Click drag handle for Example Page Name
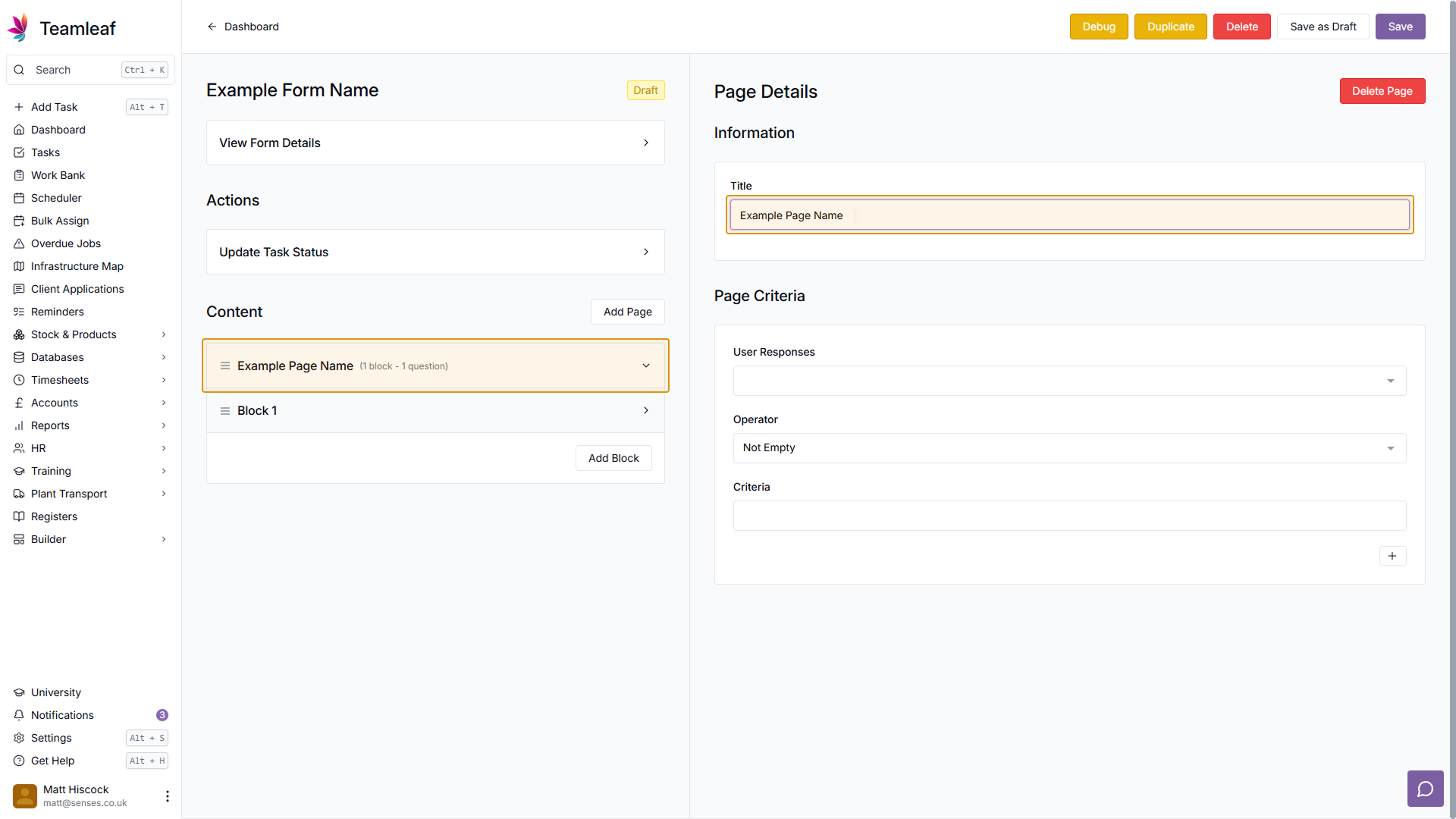This screenshot has width=1456, height=819. 225,366
